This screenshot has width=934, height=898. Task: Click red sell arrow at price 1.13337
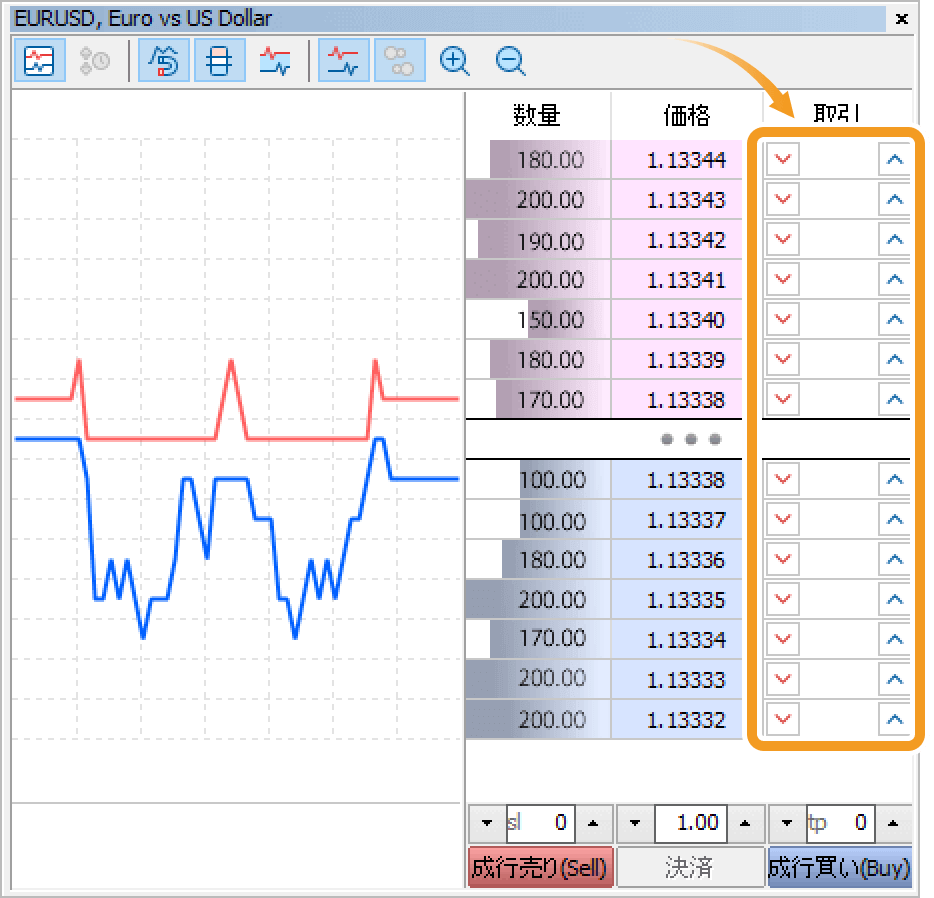coord(782,519)
